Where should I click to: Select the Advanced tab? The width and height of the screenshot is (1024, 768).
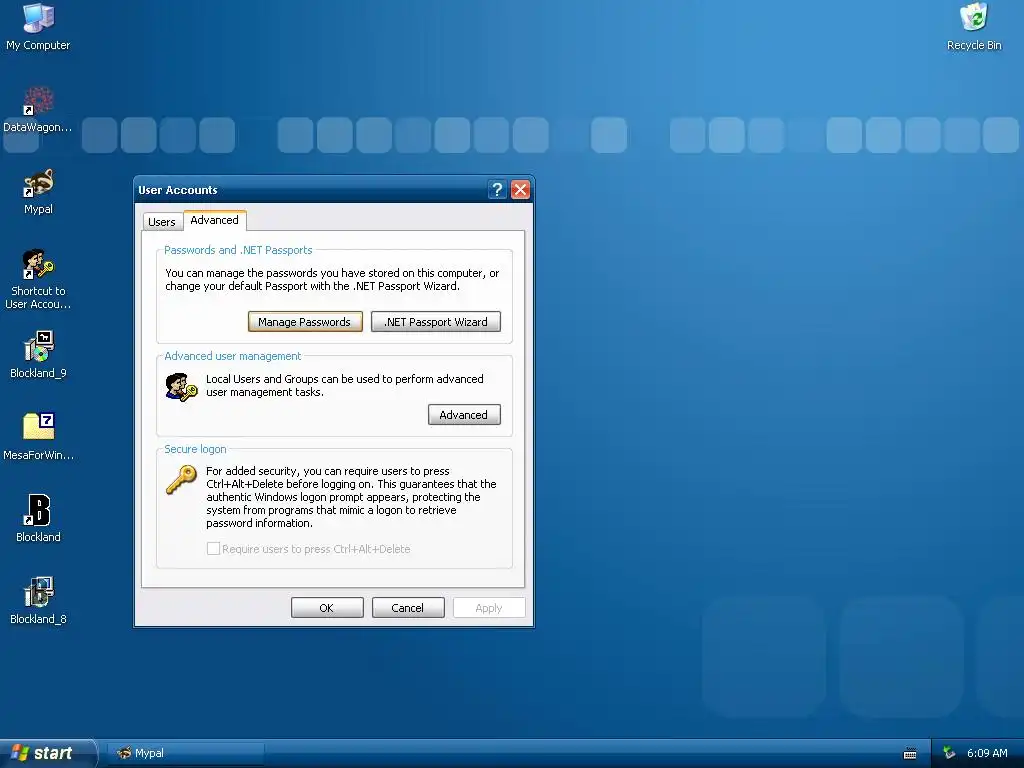214,220
